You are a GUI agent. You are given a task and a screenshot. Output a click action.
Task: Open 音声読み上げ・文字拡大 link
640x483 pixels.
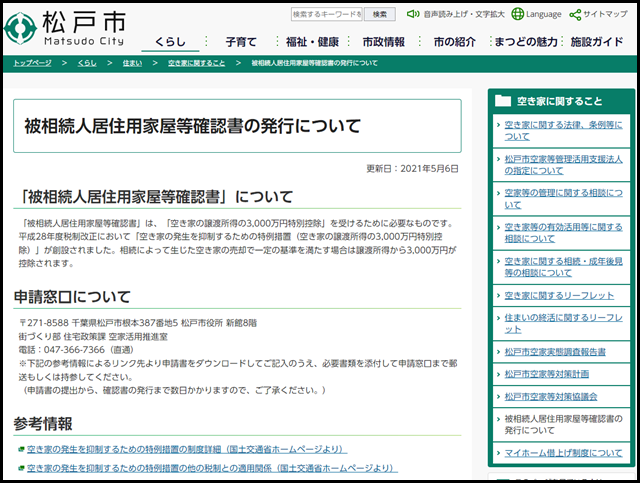click(x=464, y=14)
